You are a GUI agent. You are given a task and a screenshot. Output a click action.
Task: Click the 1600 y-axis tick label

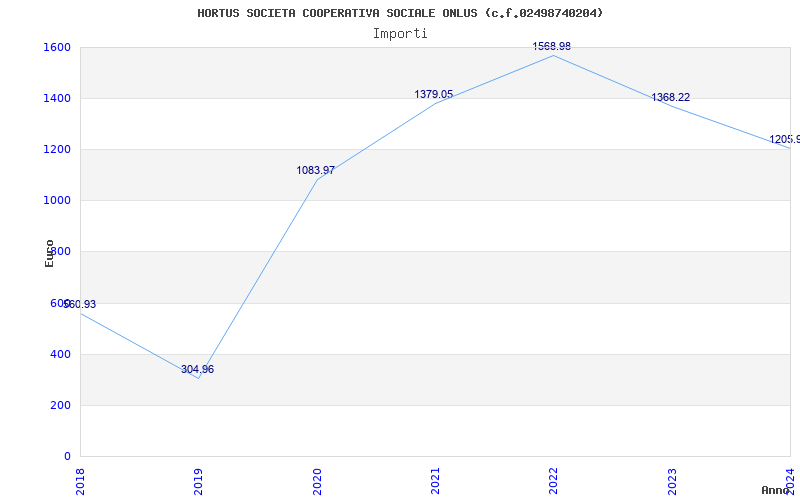point(58,47)
